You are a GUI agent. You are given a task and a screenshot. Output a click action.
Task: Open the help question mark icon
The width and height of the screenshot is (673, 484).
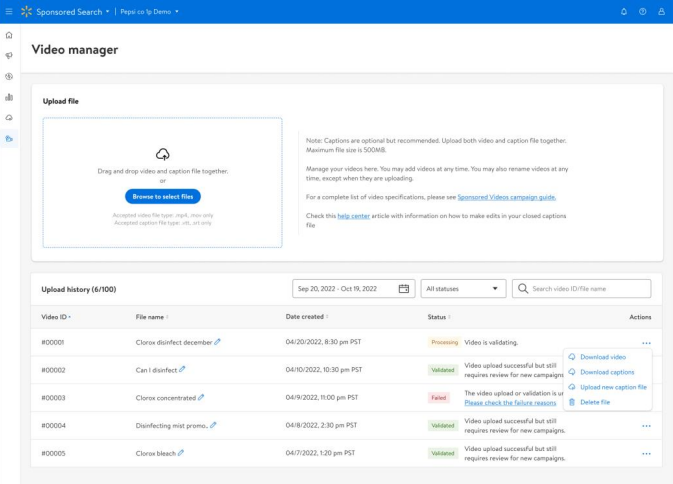pyautogui.click(x=642, y=11)
